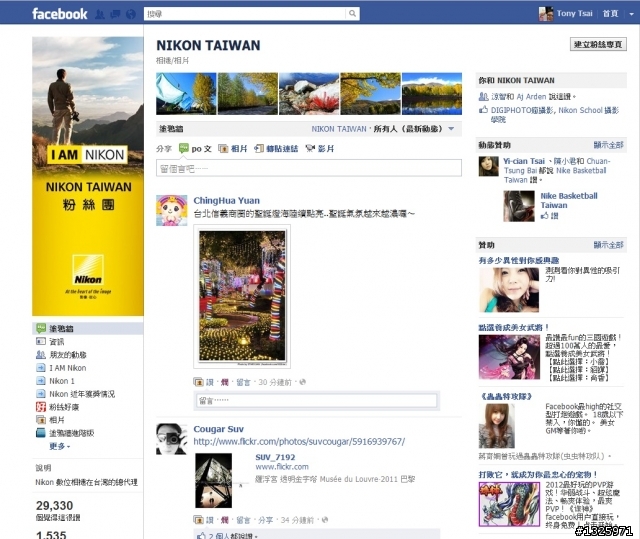Open Aj Arden friend link
Image resolution: width=640 pixels, height=539 pixels.
531,97
